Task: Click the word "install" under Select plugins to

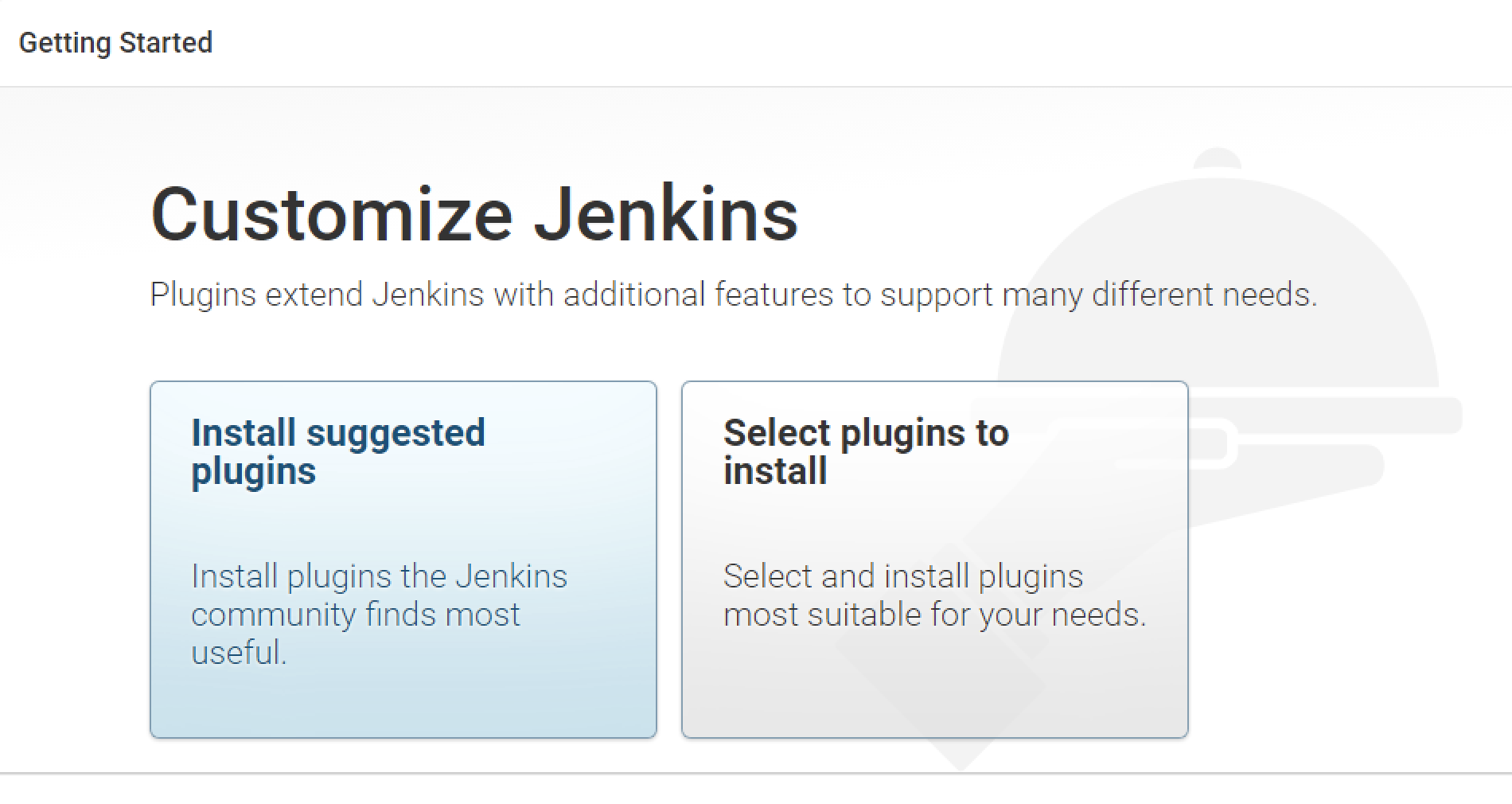Action: click(774, 471)
